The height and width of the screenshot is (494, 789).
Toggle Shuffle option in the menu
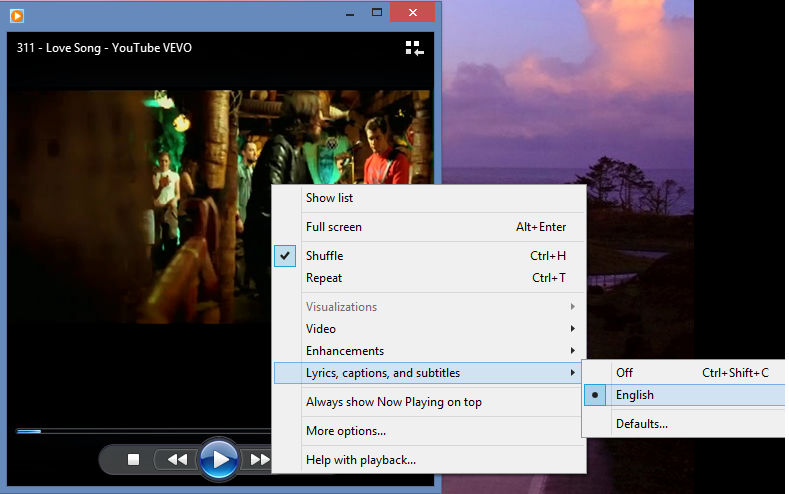431,256
